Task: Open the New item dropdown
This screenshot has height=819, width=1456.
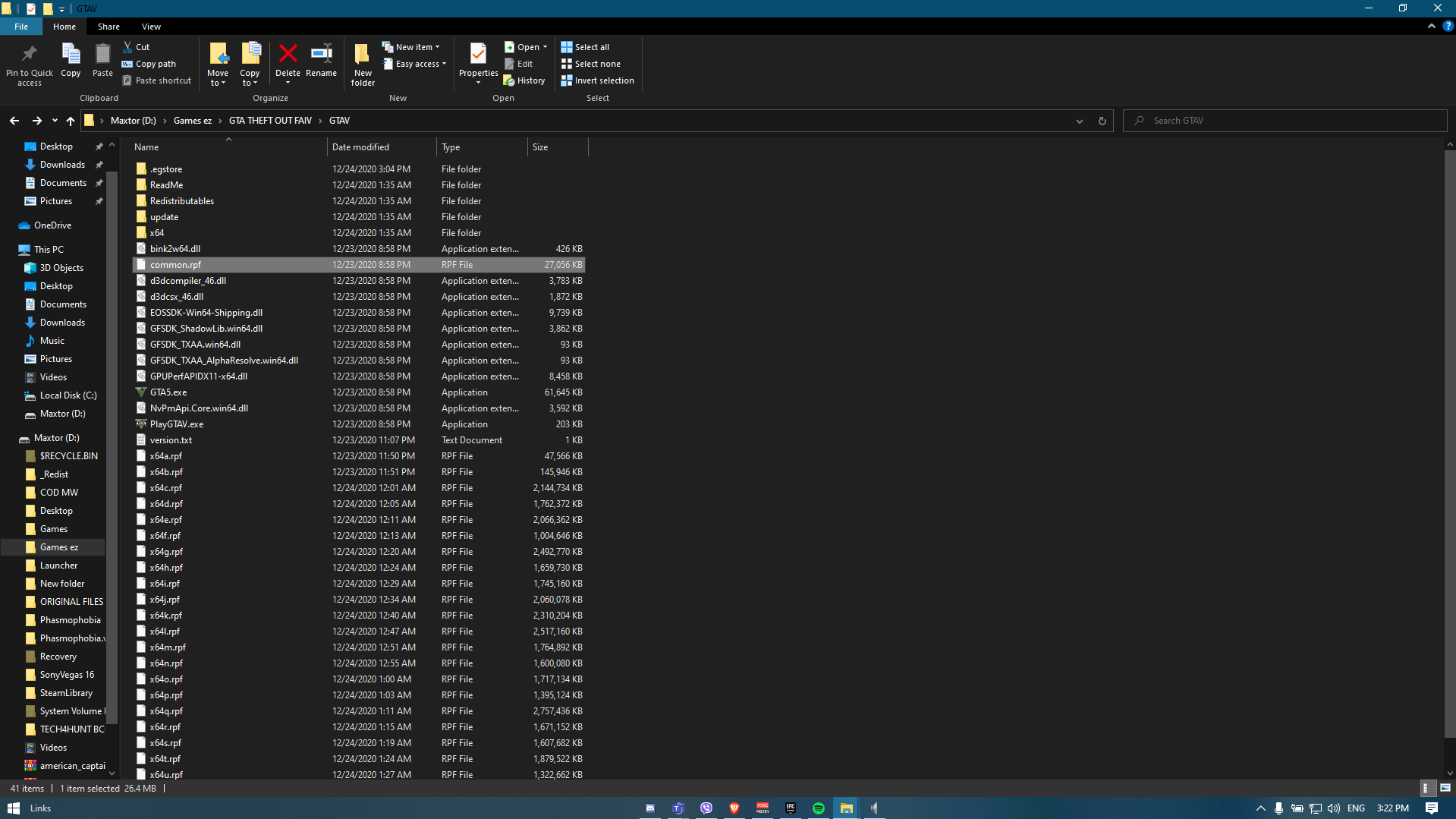Action: (x=410, y=47)
